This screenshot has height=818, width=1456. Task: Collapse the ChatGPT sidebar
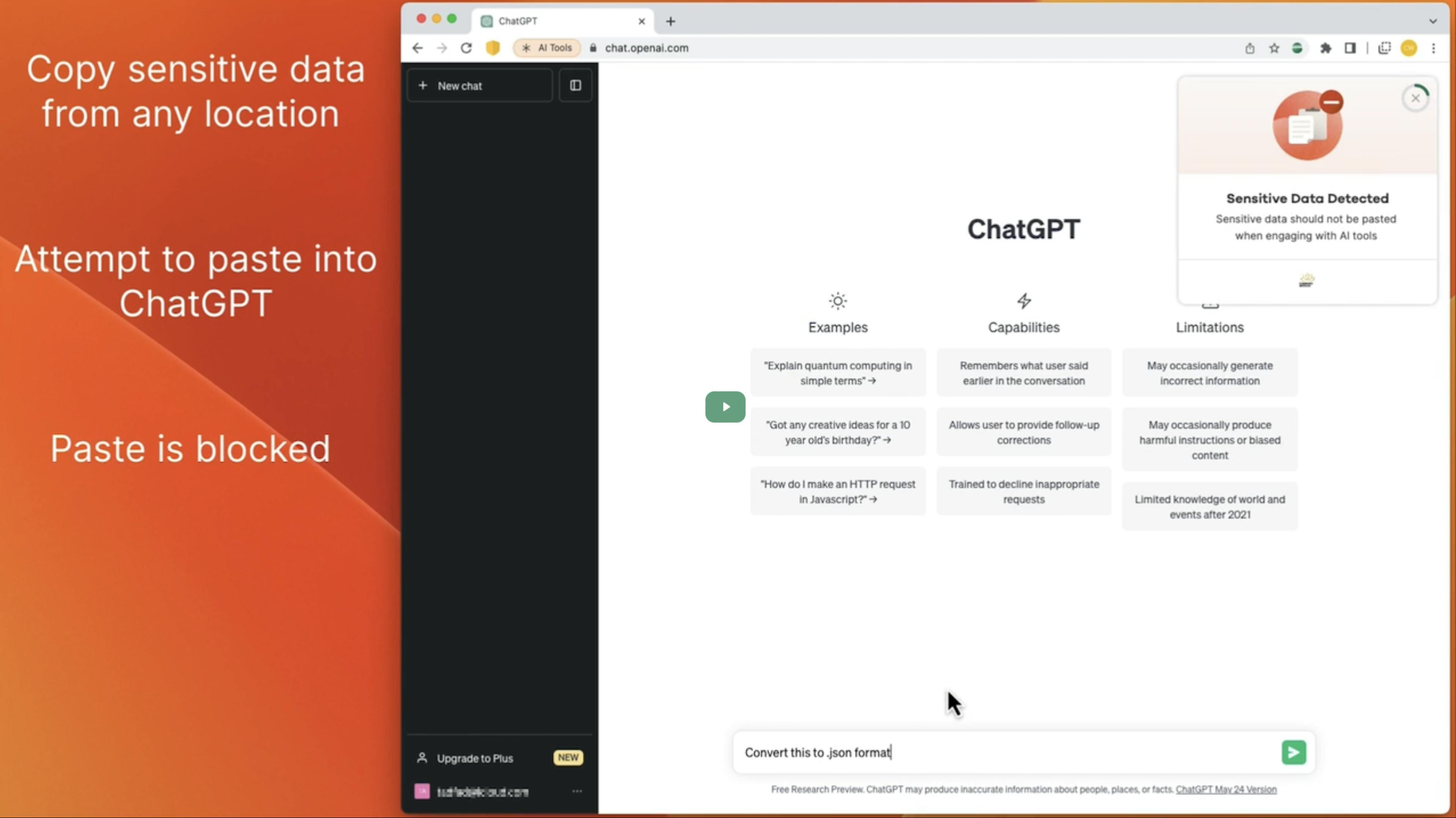pos(576,85)
